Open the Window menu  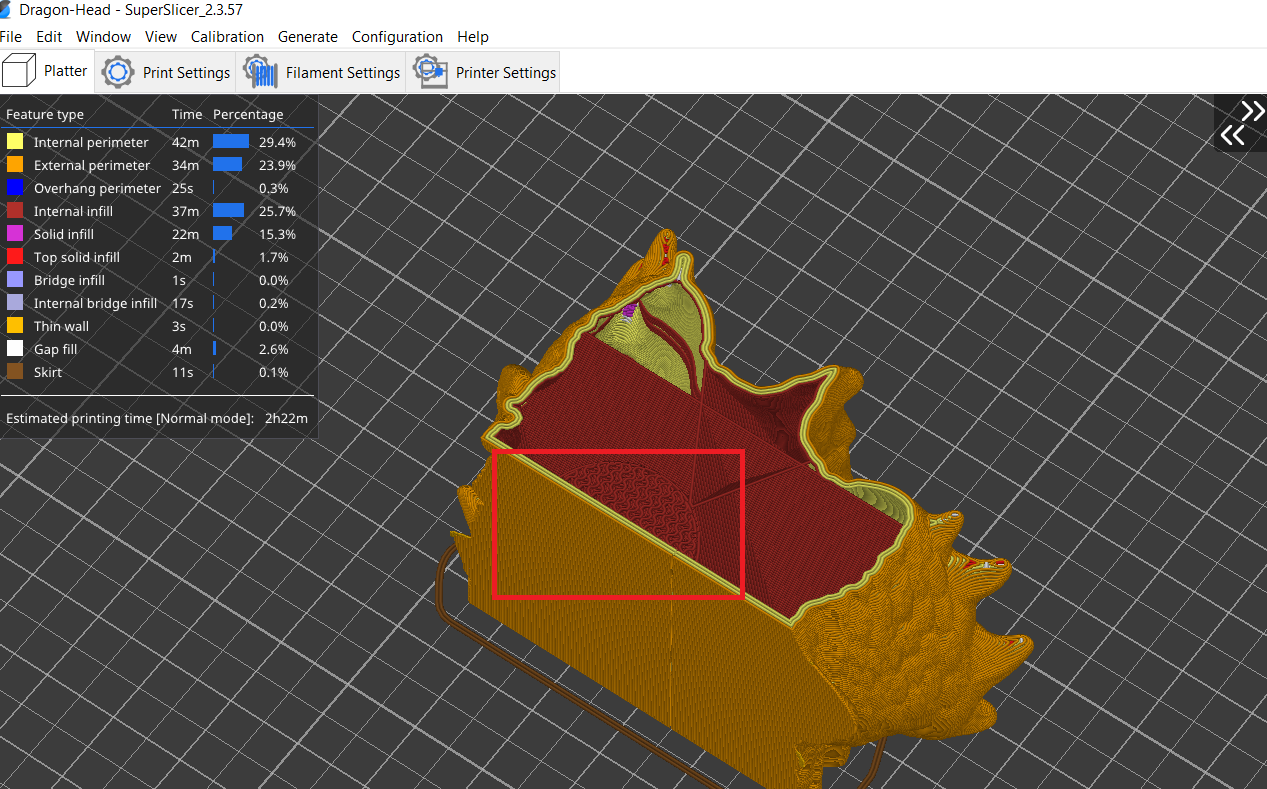(x=103, y=37)
